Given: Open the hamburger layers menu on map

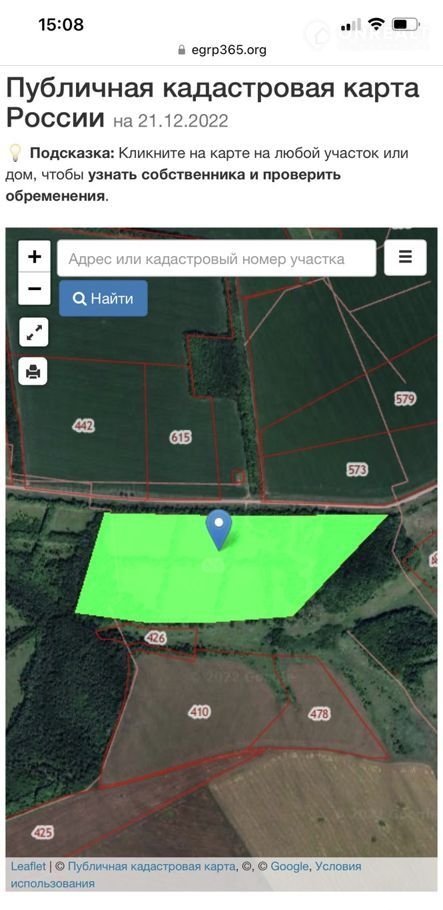Looking at the screenshot, I should (x=405, y=258).
